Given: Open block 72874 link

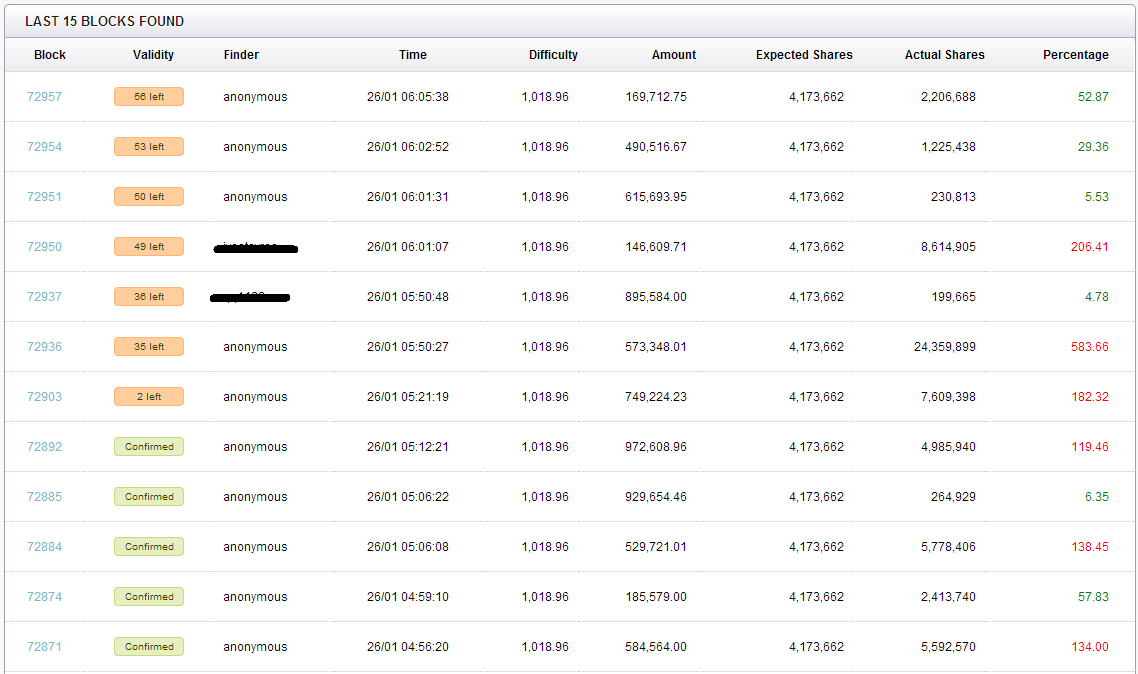Looking at the screenshot, I should (x=44, y=597).
